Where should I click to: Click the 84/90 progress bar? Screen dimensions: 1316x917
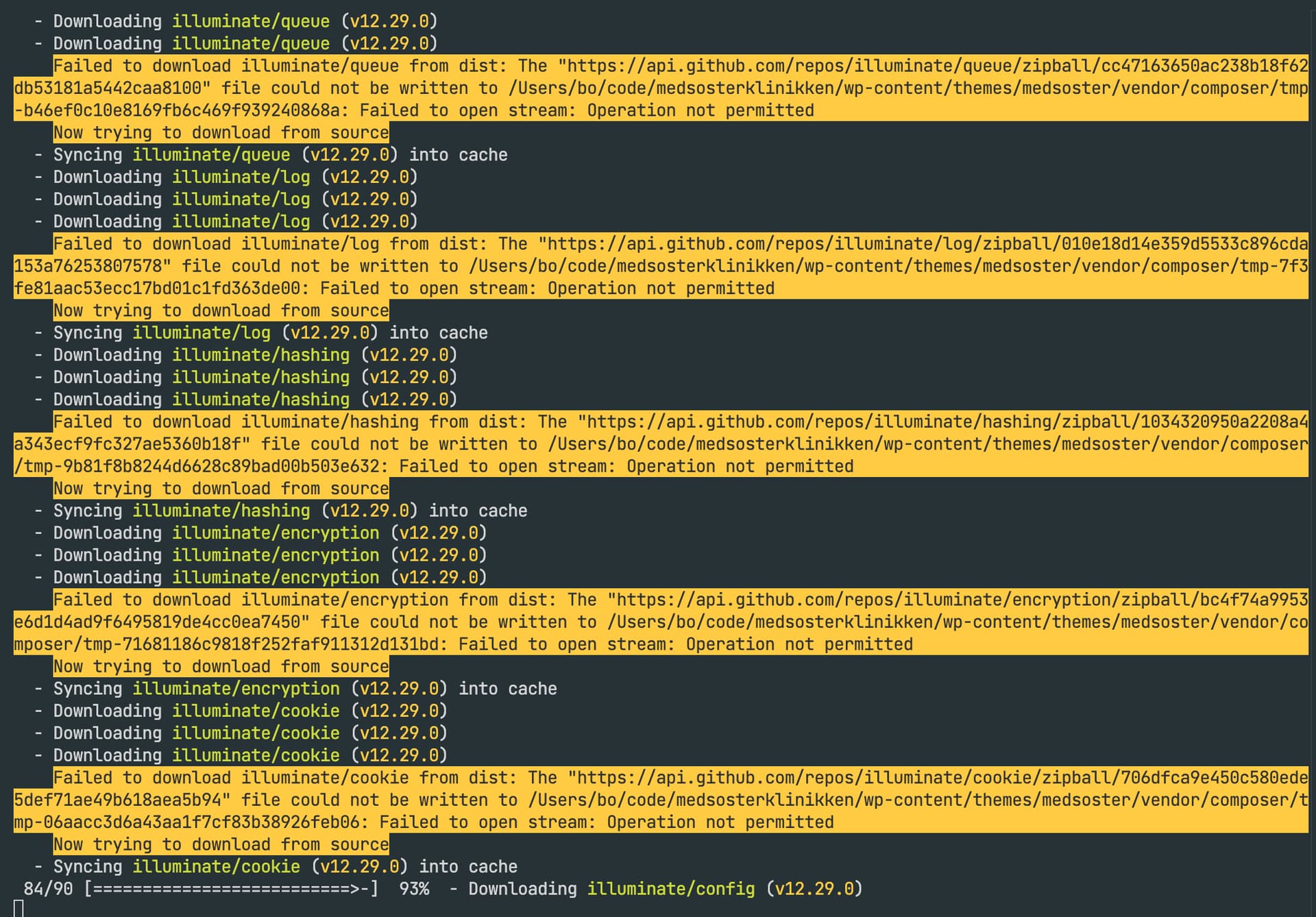coord(232,889)
